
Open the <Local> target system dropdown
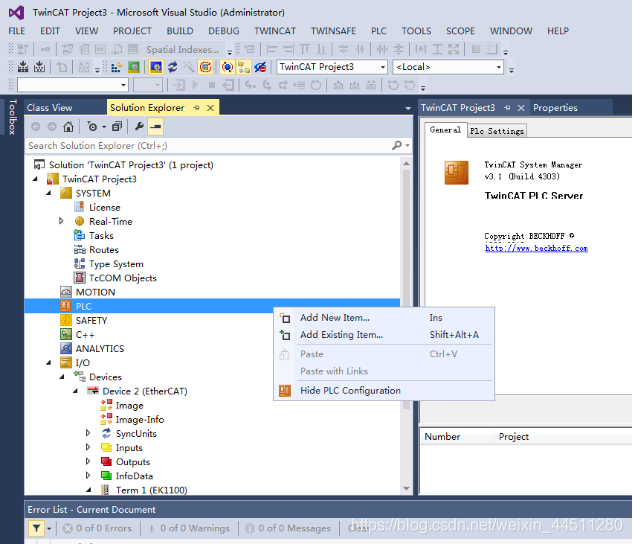pos(448,67)
